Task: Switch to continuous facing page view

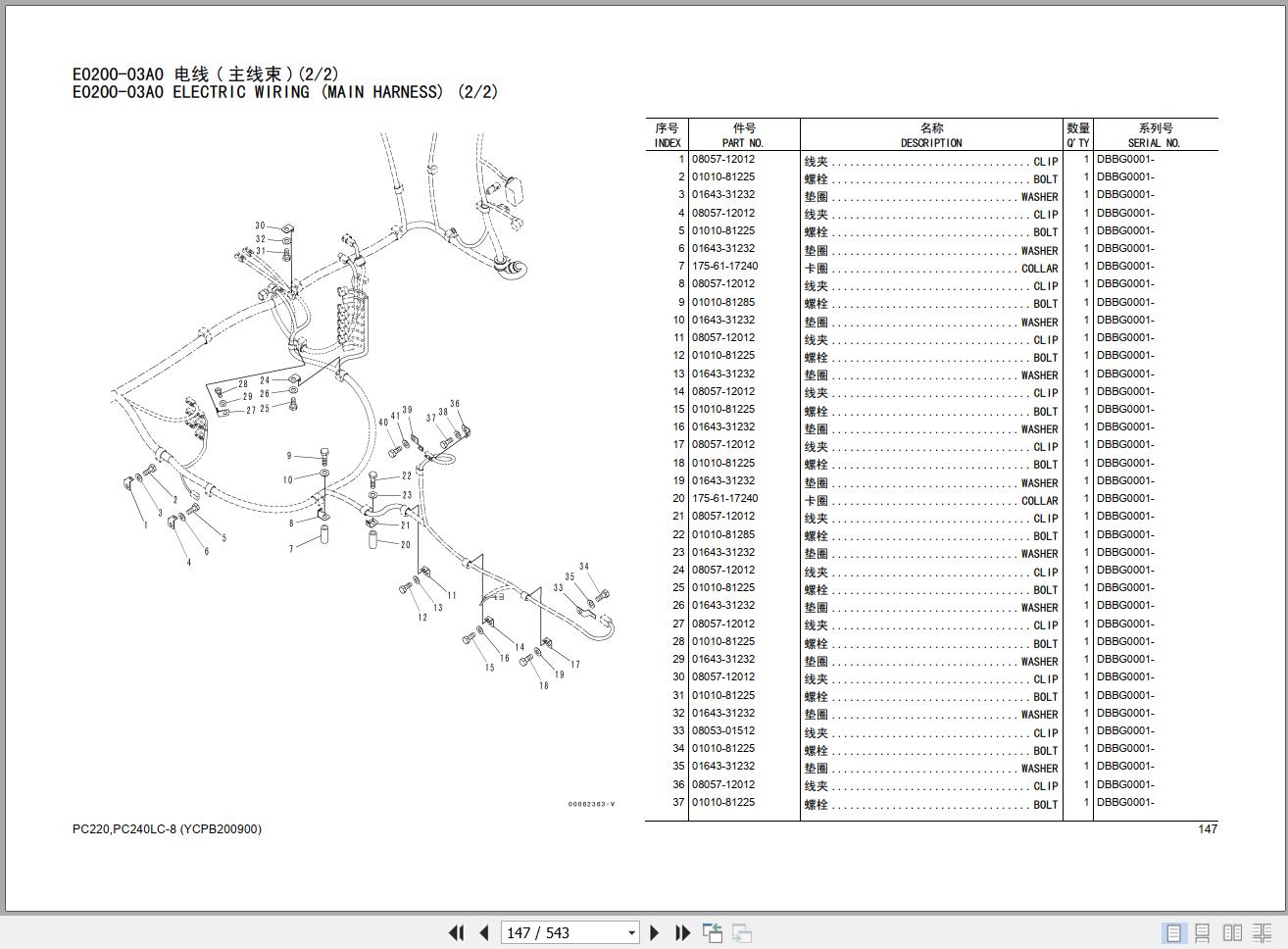Action: click(1262, 932)
